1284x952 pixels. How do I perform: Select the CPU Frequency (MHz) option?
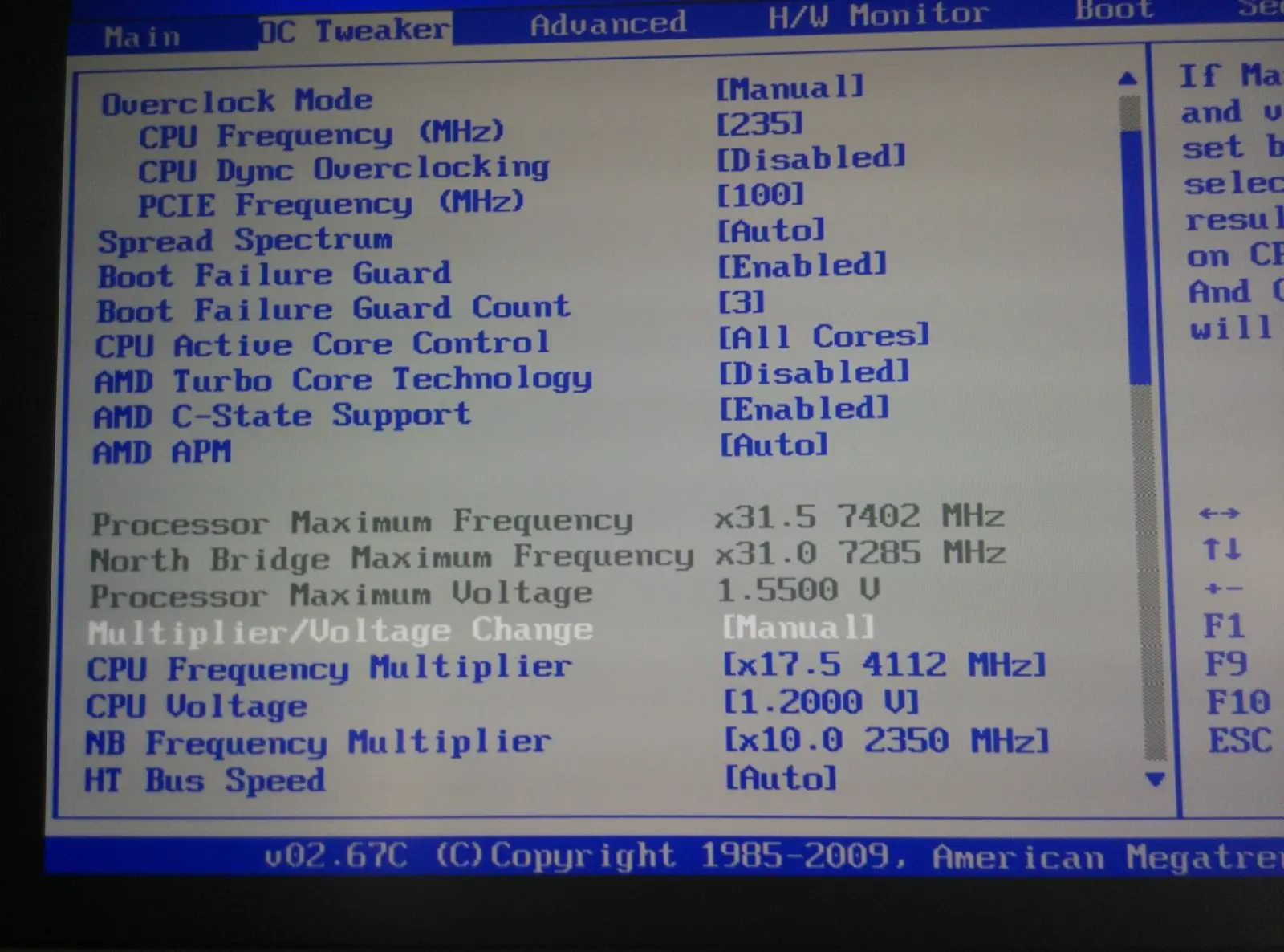(321, 134)
